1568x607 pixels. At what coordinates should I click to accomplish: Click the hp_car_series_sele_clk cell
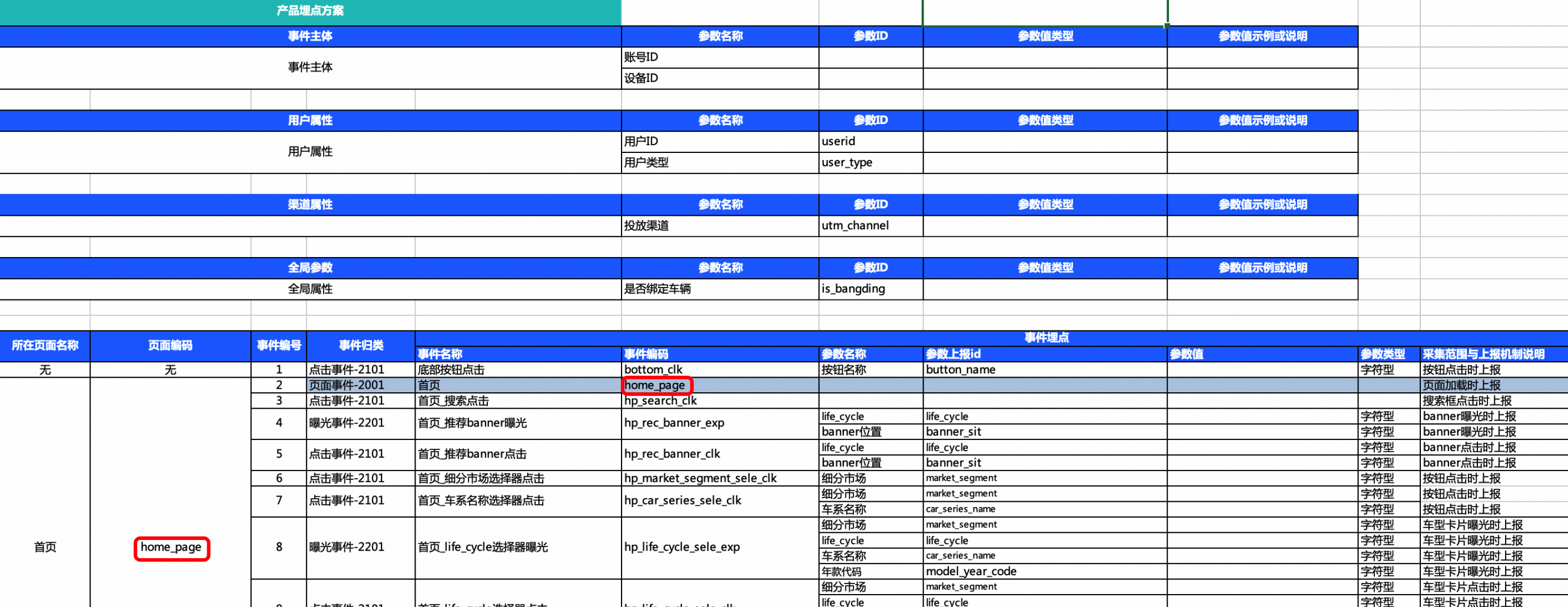point(720,501)
